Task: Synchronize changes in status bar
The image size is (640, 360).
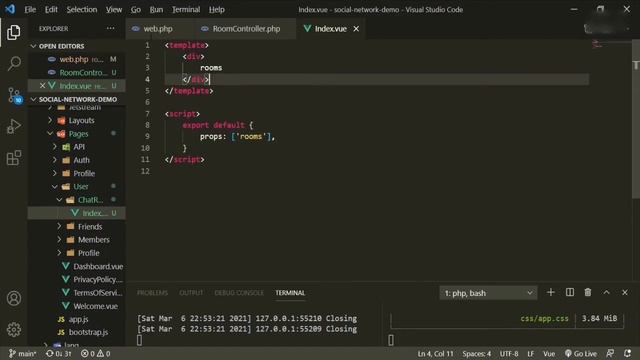Action: (58, 353)
